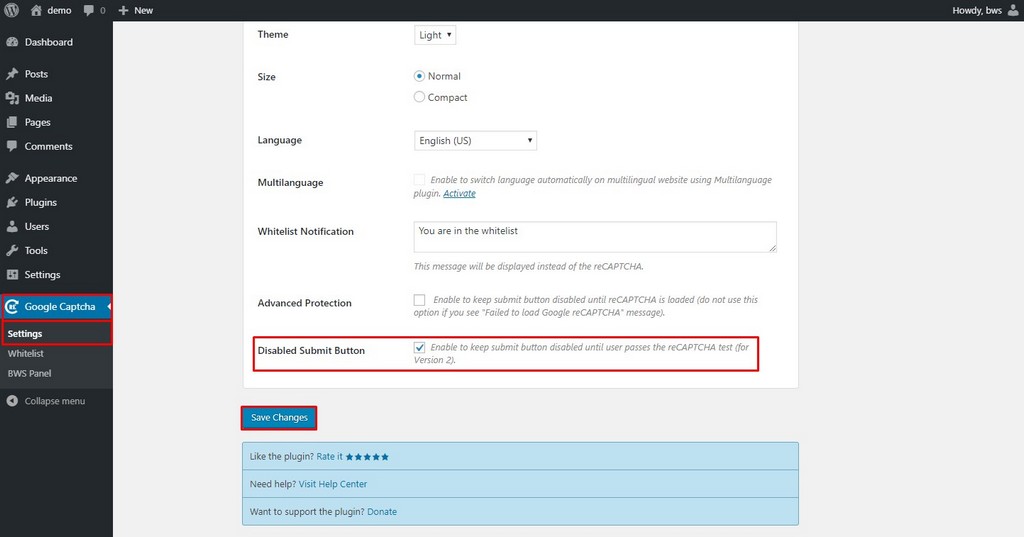Click into the Whitelist Notification text field
This screenshot has width=1024, height=537.
pyautogui.click(x=595, y=237)
